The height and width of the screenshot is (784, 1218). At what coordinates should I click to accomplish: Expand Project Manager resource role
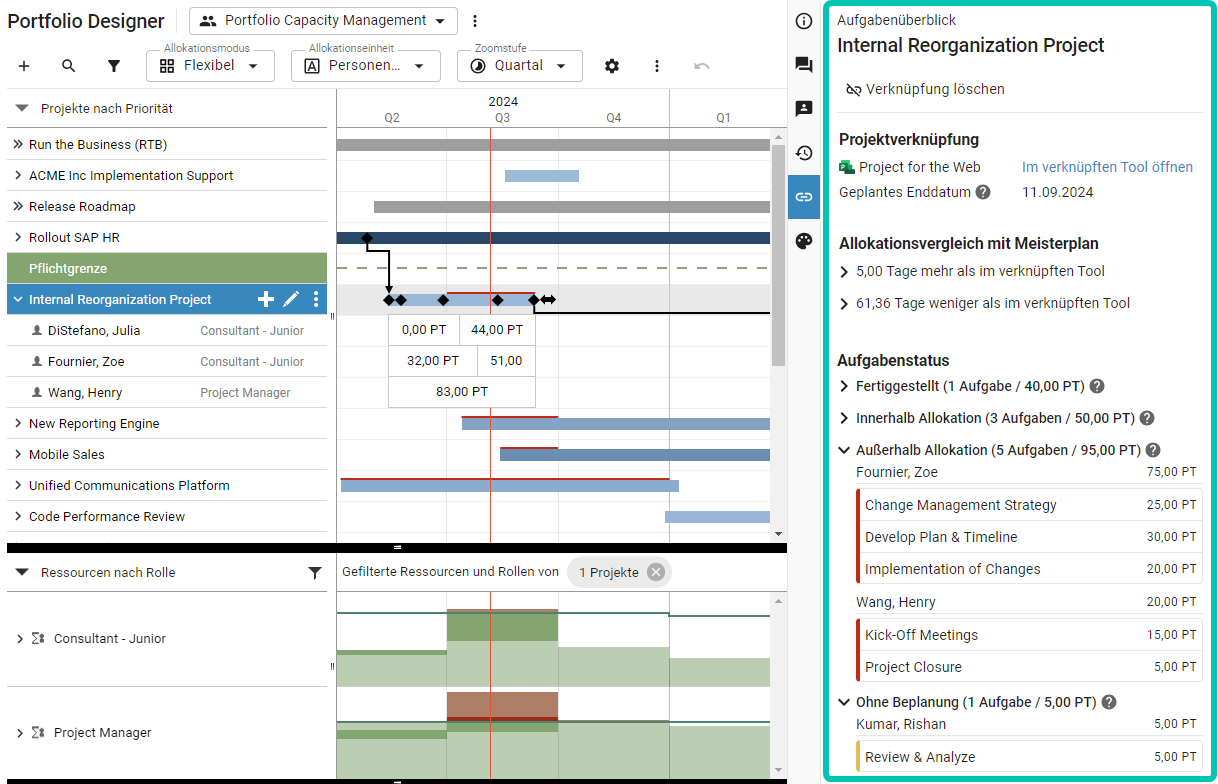click(20, 732)
